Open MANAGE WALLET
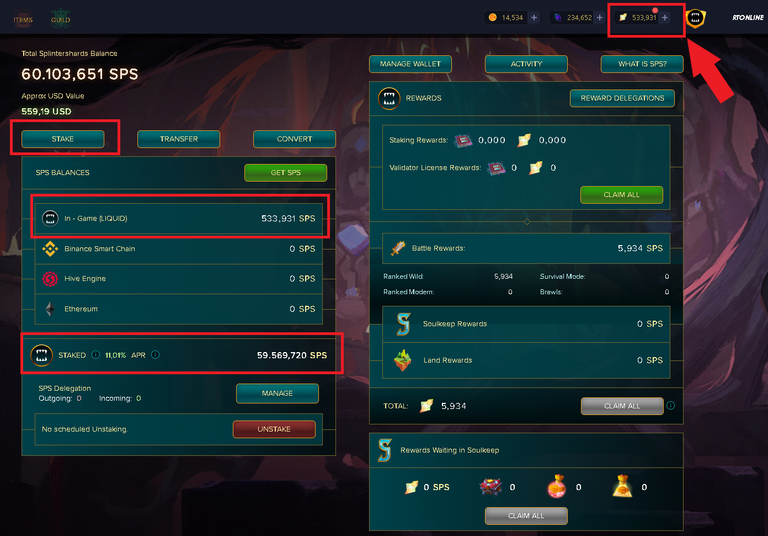Image resolution: width=768 pixels, height=536 pixels. [410, 64]
